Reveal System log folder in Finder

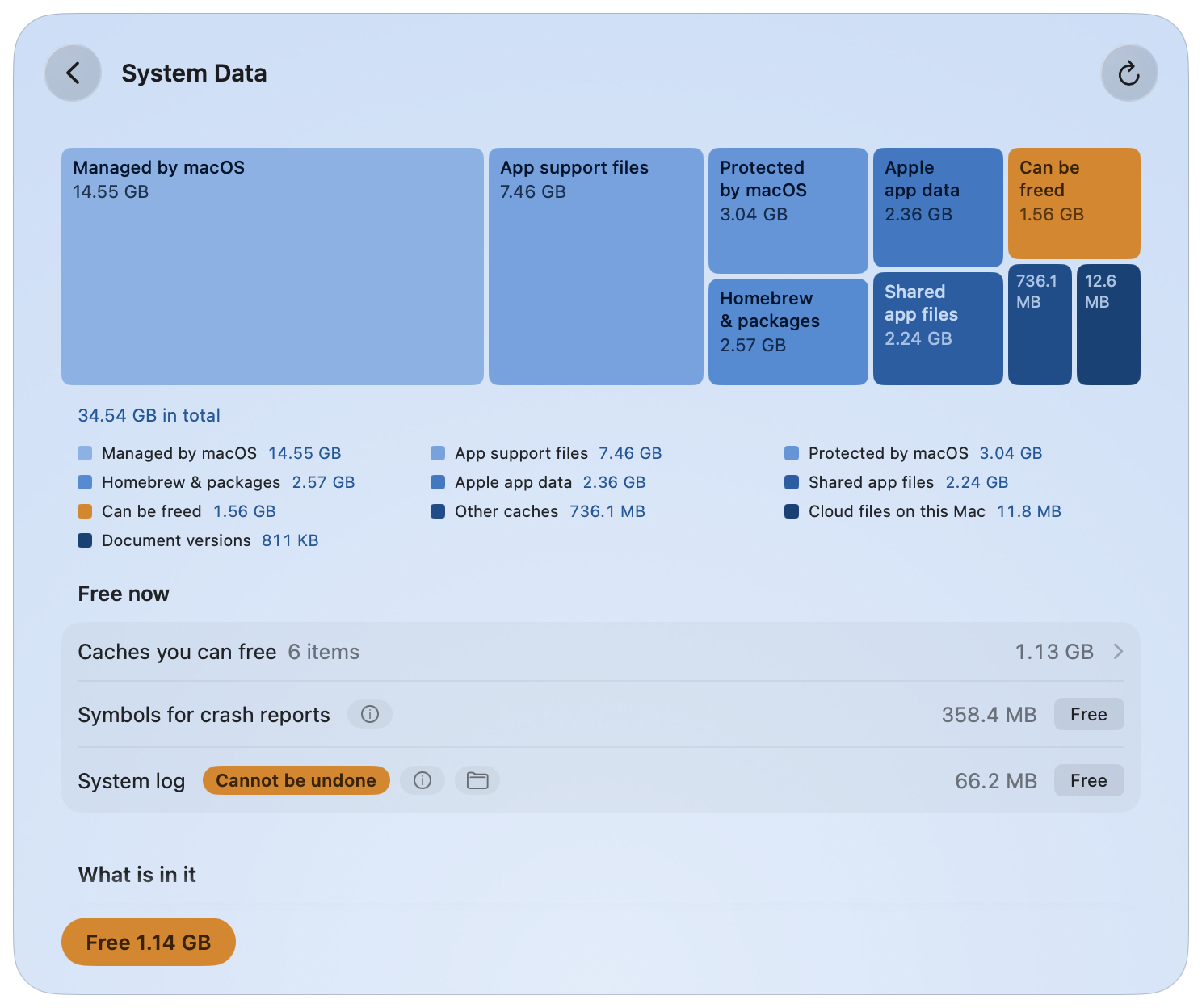477,780
